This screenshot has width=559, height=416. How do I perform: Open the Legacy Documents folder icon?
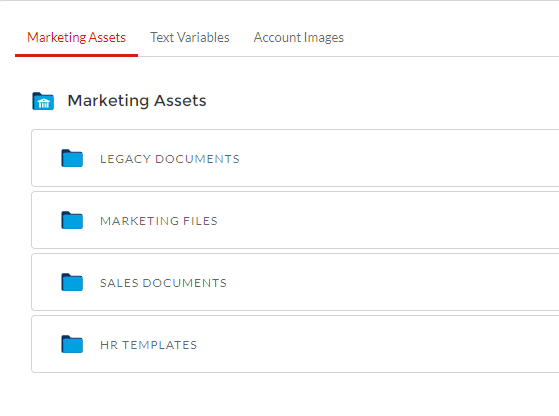(72, 158)
